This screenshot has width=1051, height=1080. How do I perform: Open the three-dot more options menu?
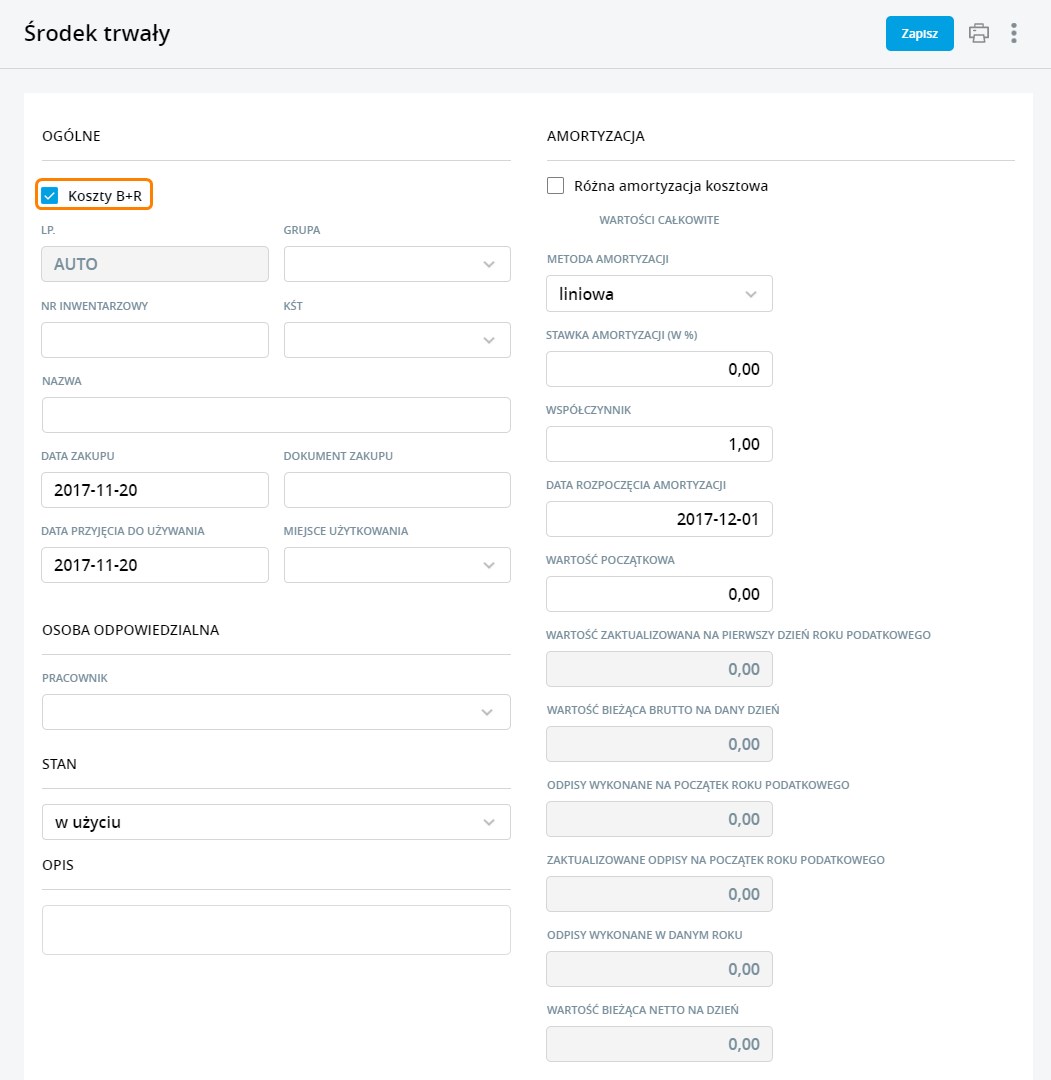1014,33
